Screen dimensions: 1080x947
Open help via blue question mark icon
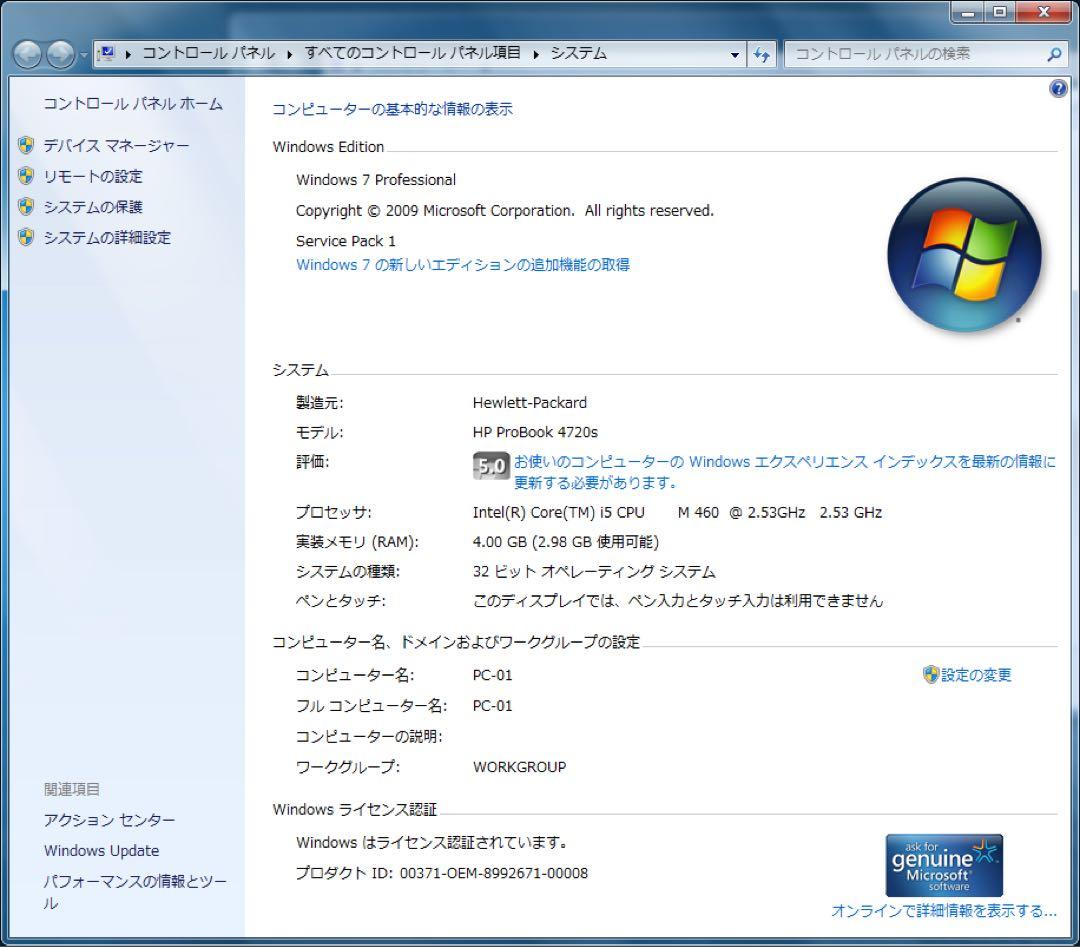1058,89
